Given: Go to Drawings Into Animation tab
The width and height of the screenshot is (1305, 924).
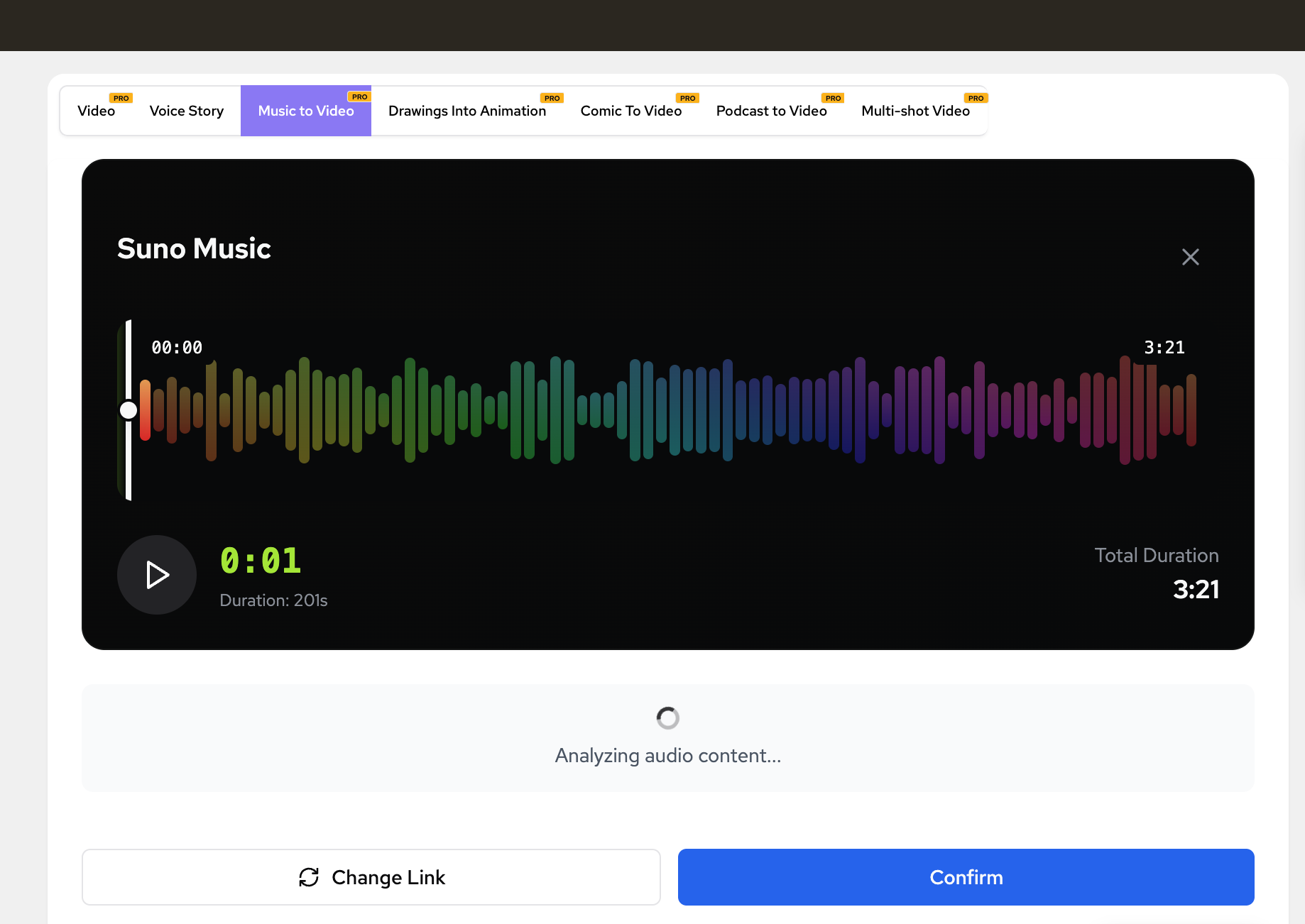Looking at the screenshot, I should 466,111.
